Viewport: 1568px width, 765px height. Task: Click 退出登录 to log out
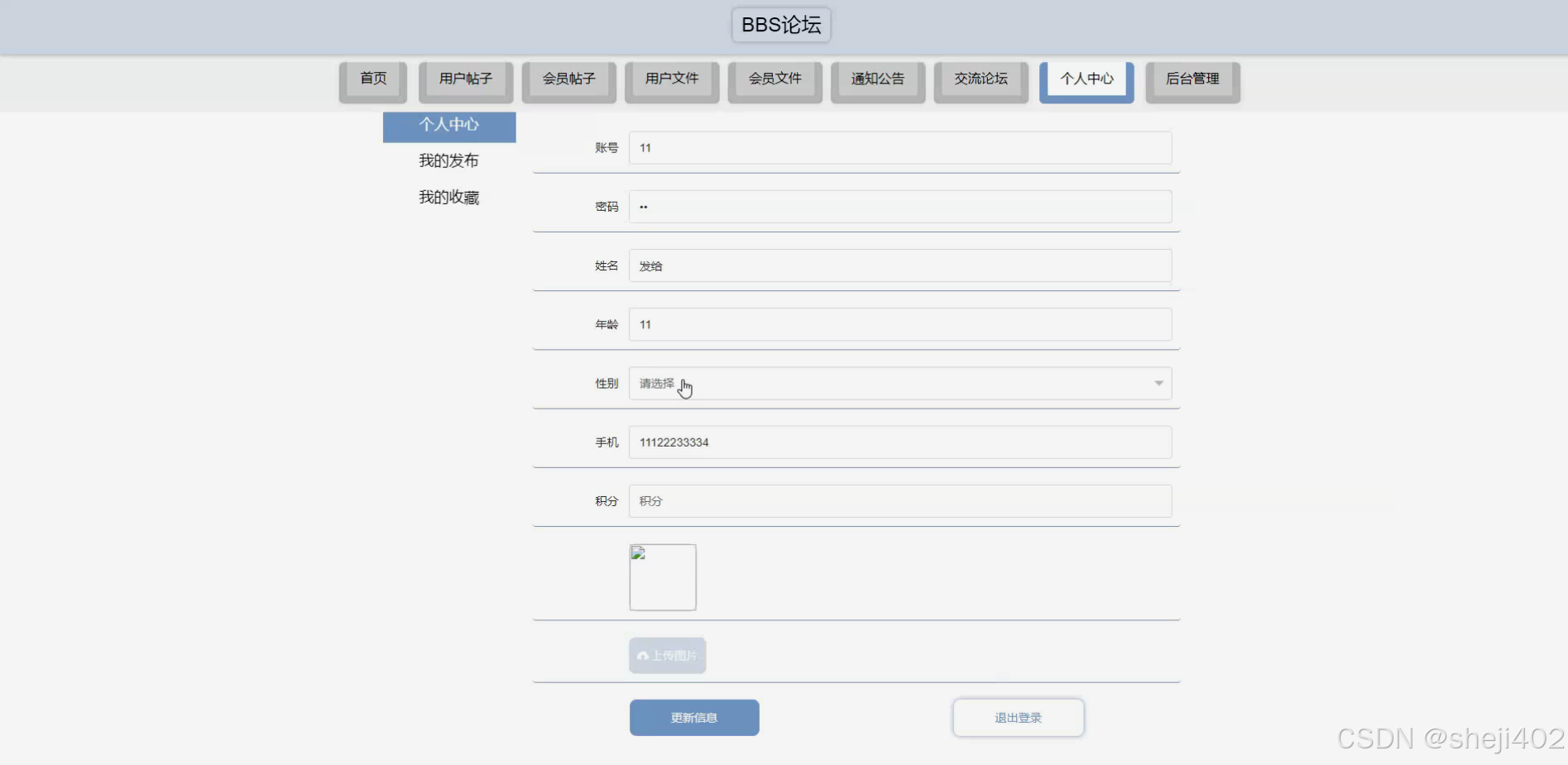point(1018,717)
